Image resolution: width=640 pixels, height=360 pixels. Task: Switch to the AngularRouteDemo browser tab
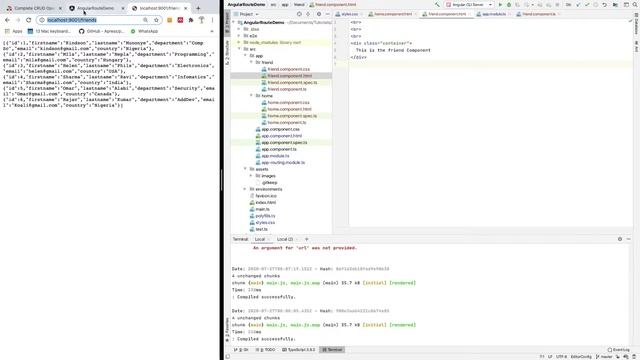coord(96,8)
